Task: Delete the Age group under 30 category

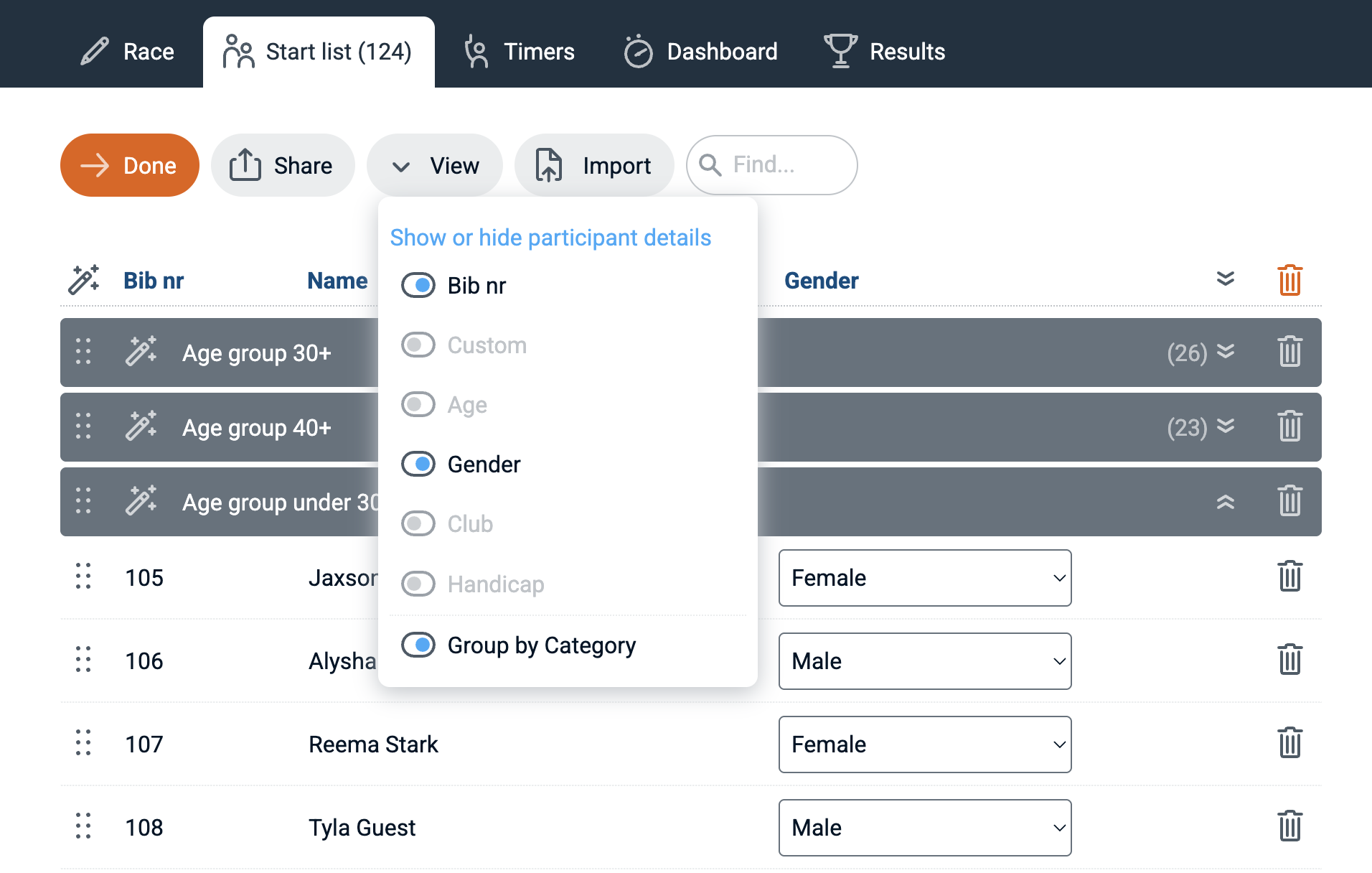Action: 1289,502
